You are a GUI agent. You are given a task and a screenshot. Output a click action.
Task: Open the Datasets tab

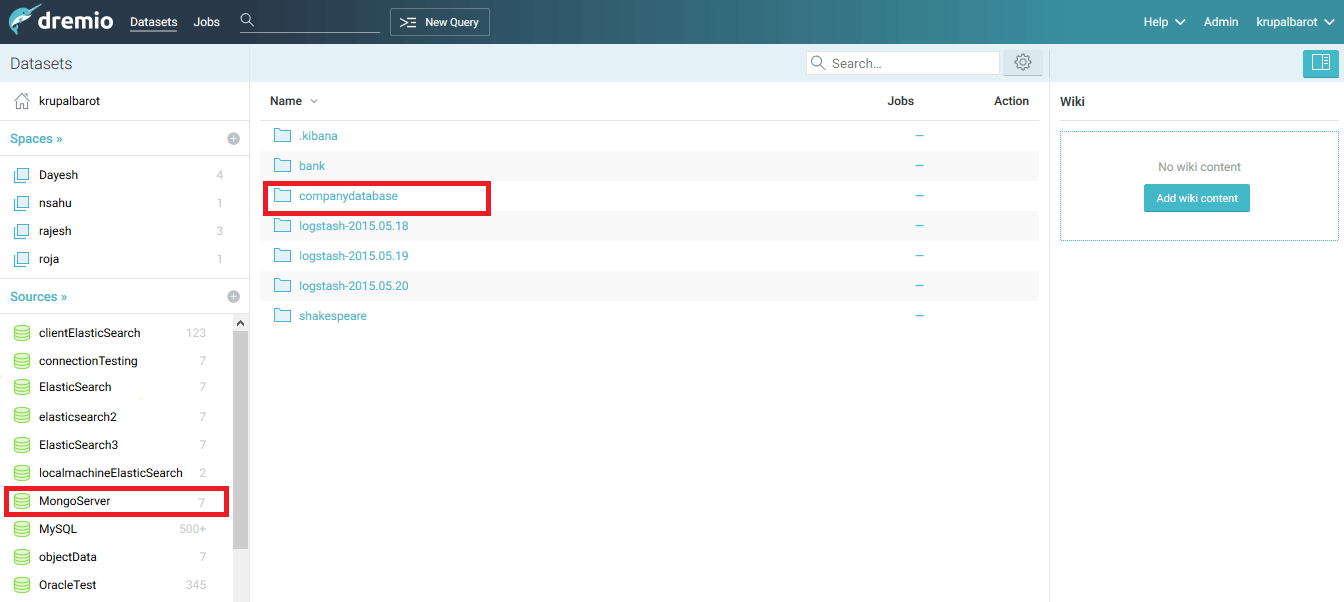153,22
